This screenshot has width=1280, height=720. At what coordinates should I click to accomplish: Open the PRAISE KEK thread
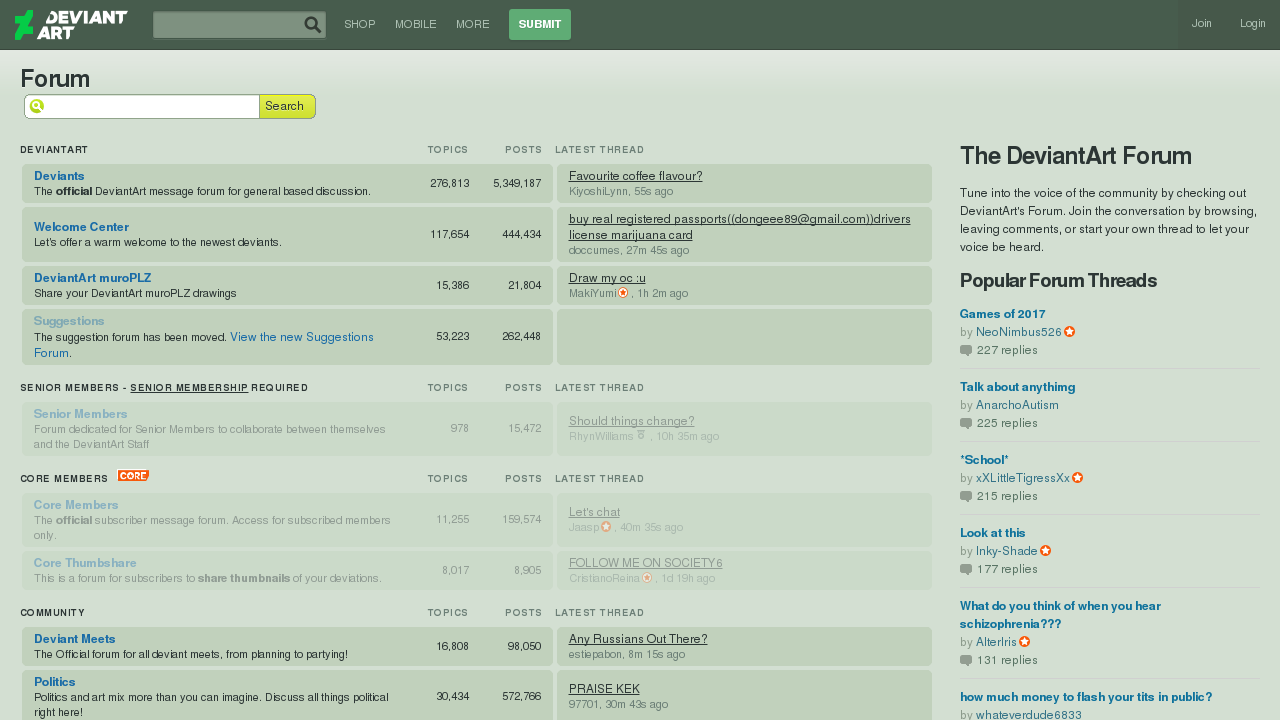[604, 689]
